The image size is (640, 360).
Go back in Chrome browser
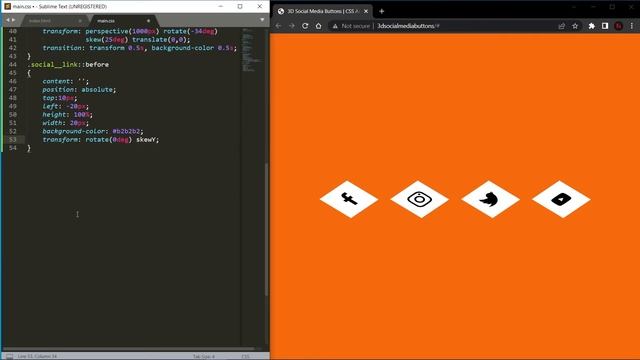pyautogui.click(x=278, y=26)
